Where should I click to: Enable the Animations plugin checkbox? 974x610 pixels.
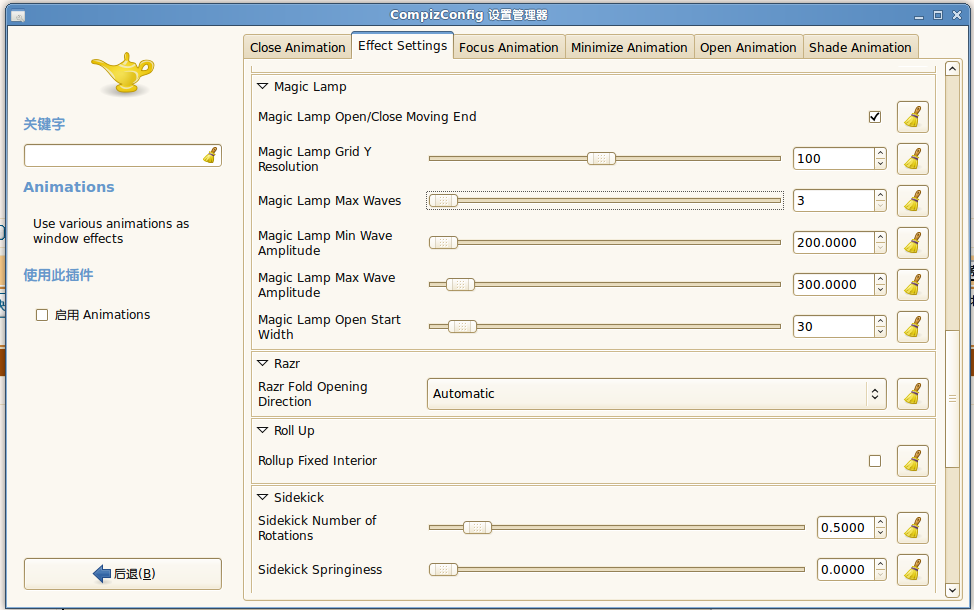coord(42,315)
